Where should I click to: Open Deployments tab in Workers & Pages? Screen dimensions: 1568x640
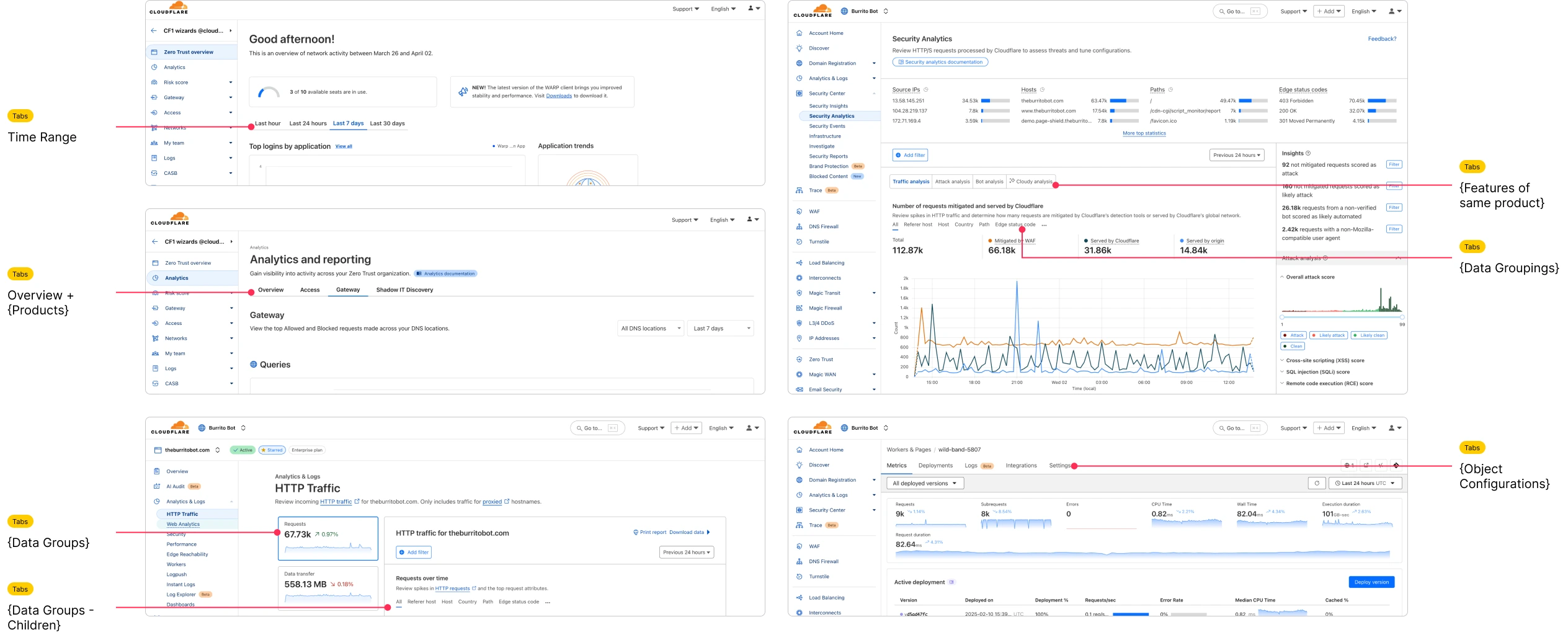click(935, 466)
